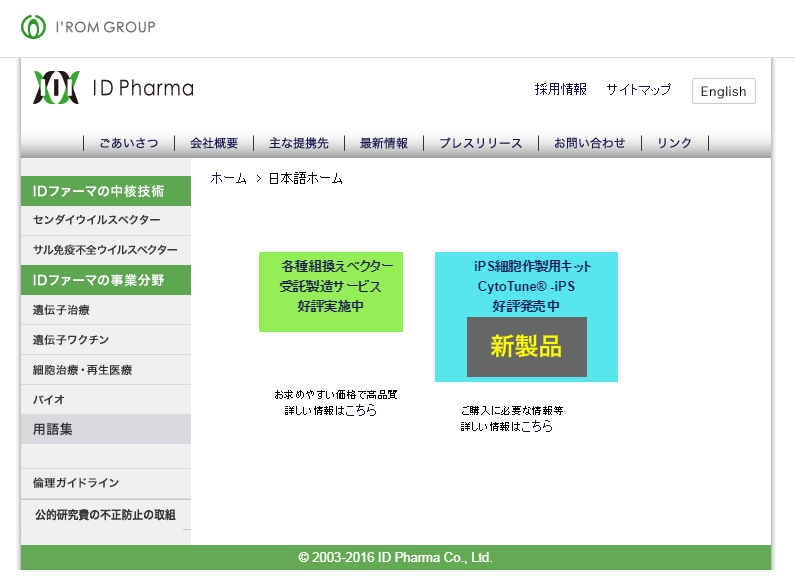The width and height of the screenshot is (795, 581).
Task: Switch to the English version button
Action: click(x=724, y=91)
